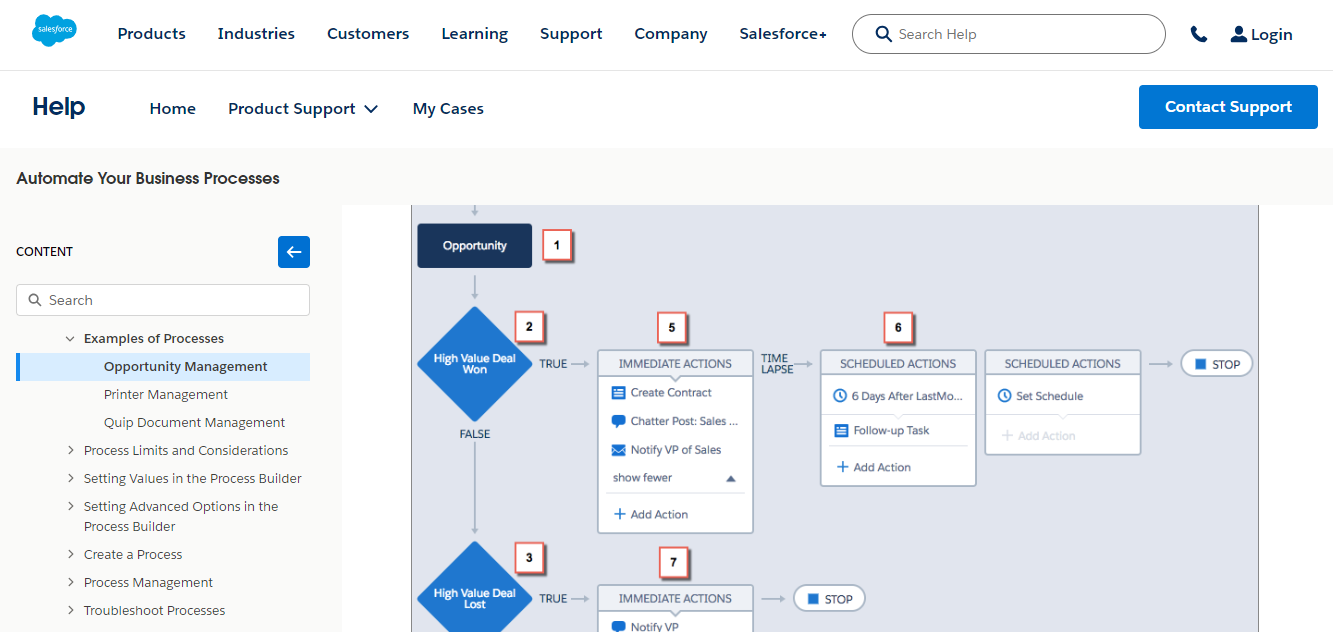Click the Help heading link
The height and width of the screenshot is (632, 1333).
click(x=59, y=107)
